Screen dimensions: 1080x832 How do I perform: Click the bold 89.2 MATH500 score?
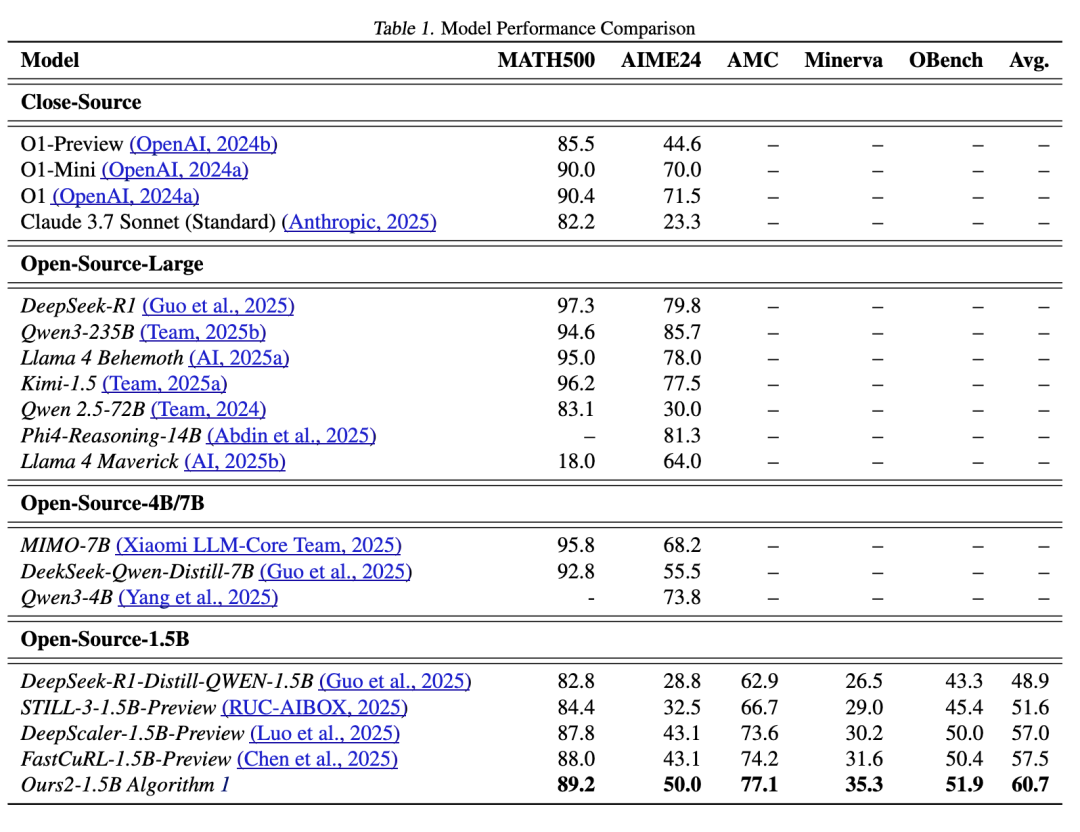[x=576, y=785]
